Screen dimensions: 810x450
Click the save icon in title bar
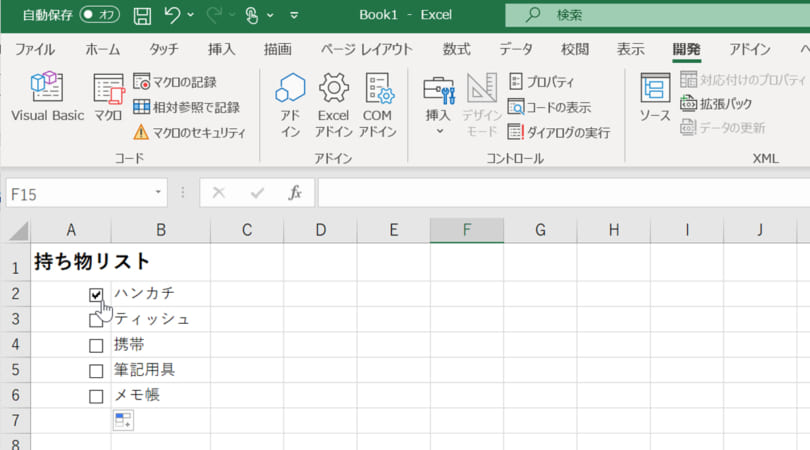(x=142, y=15)
